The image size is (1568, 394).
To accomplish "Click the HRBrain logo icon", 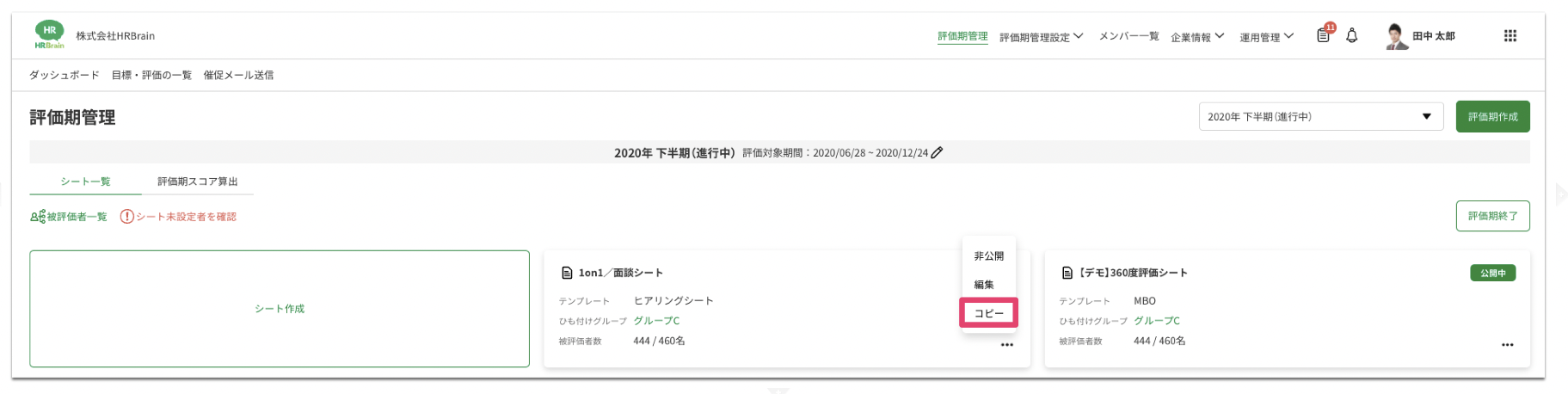I will 49,34.
